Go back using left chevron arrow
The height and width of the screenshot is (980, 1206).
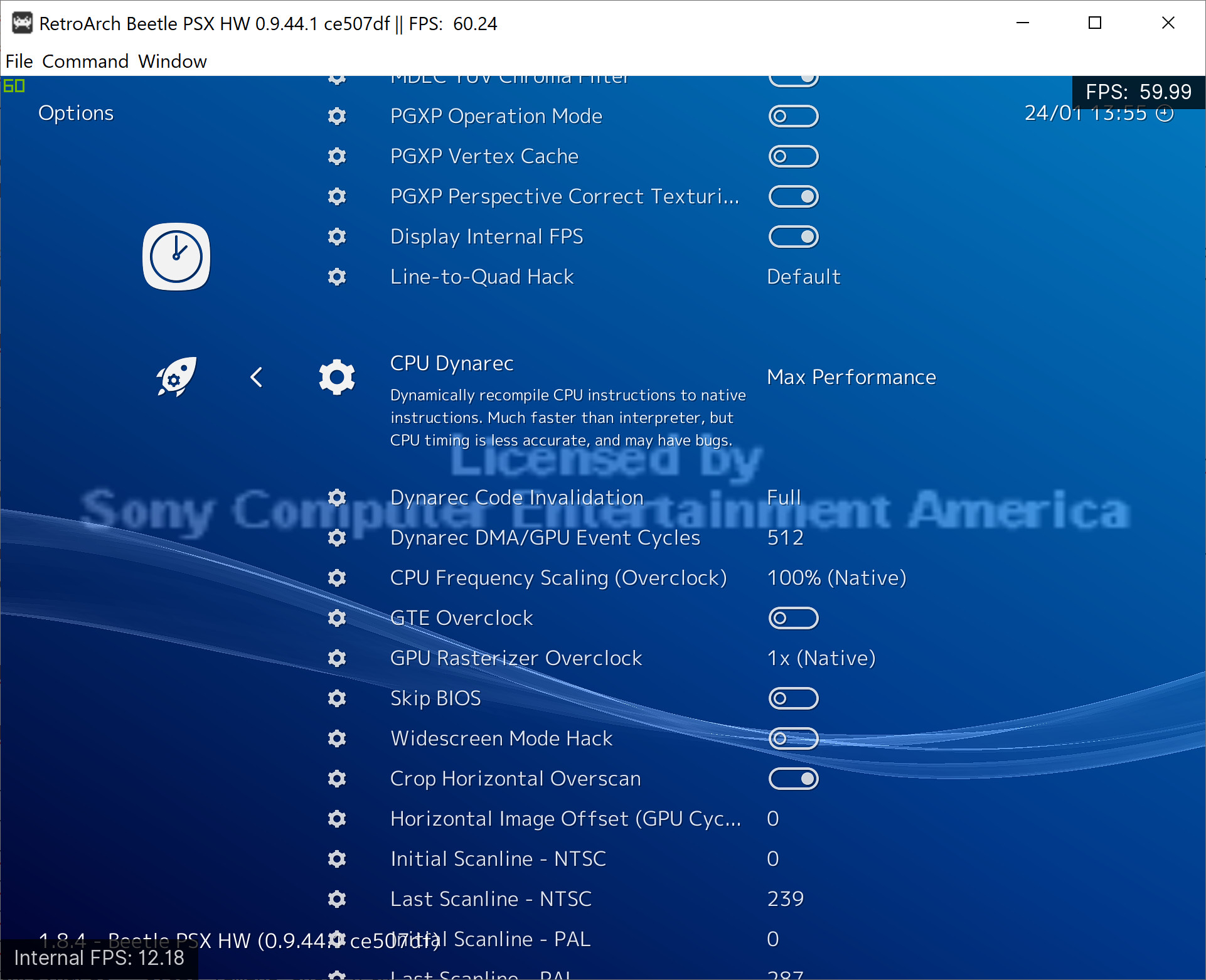click(256, 377)
